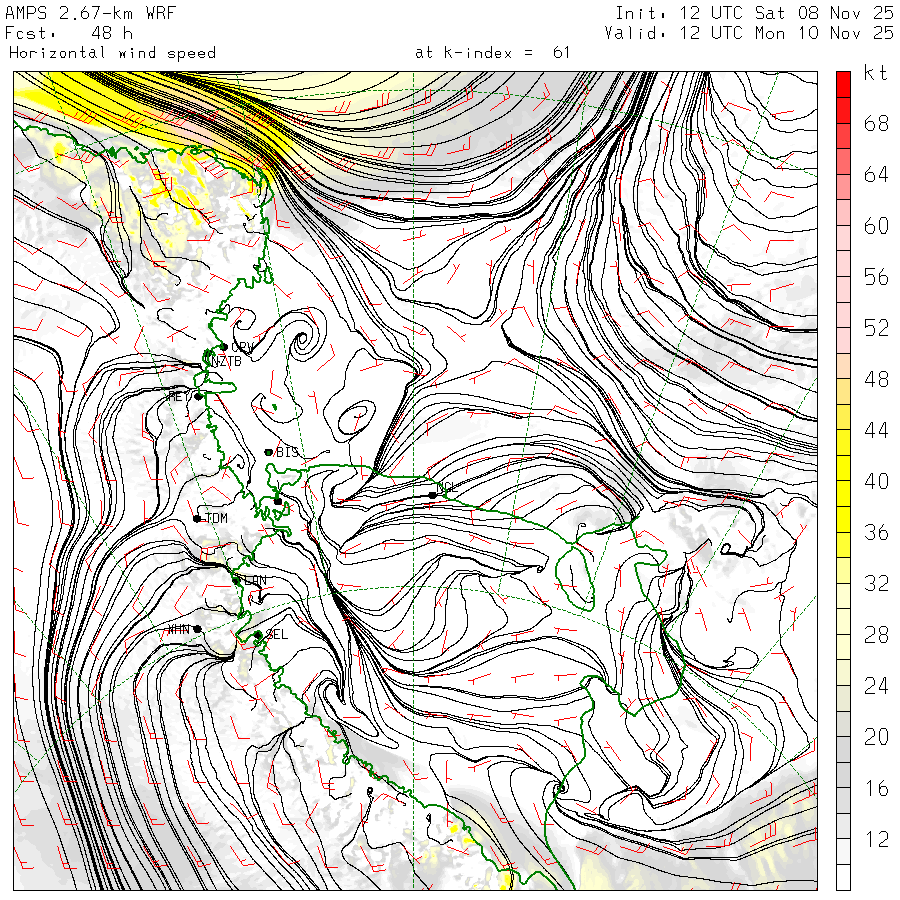The width and height of the screenshot is (900, 900).
Task: Click the 'Fcst: 48 h' forecast text
Action: click(x=69, y=33)
